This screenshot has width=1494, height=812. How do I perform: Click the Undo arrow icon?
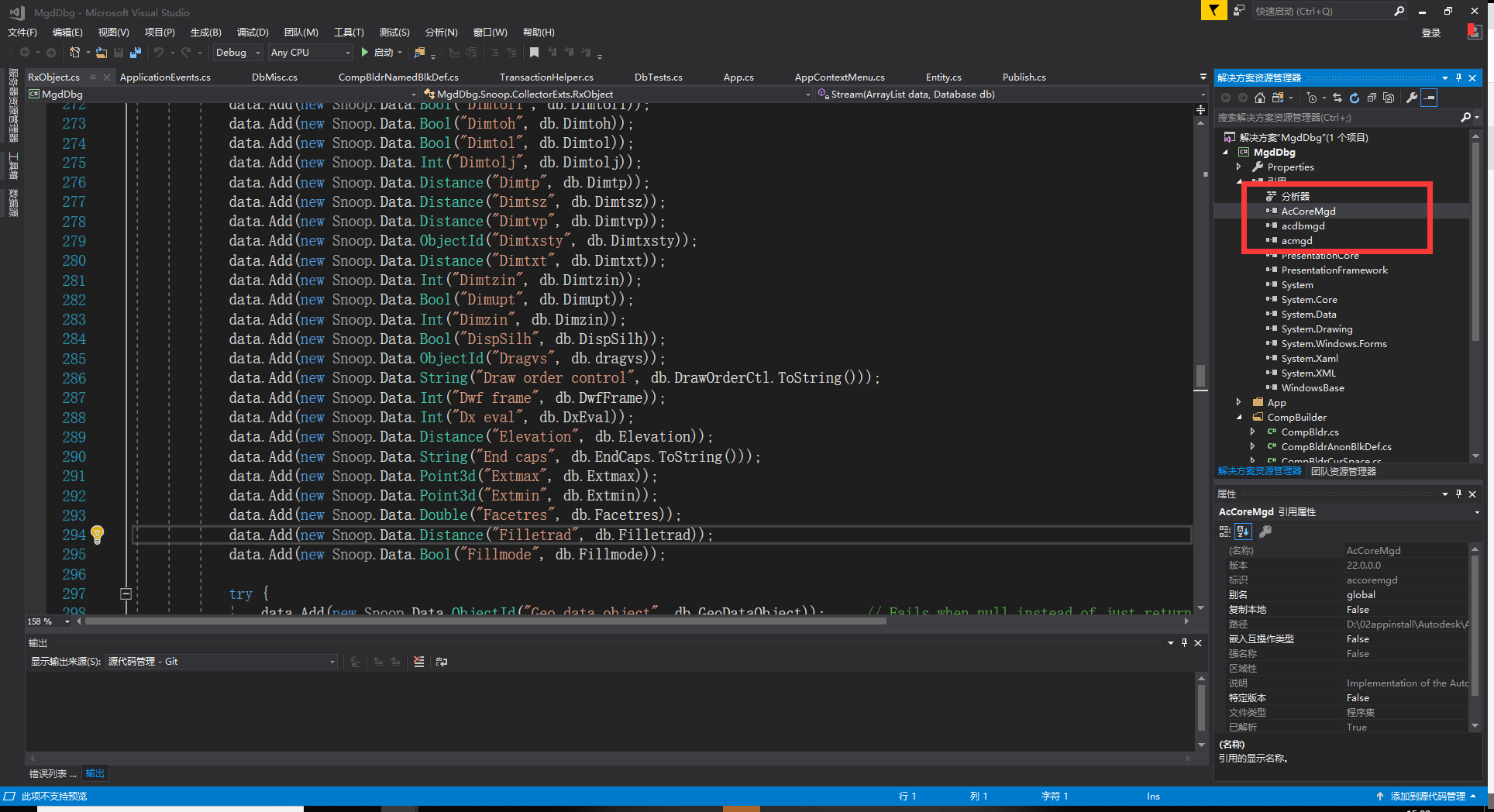pos(158,52)
